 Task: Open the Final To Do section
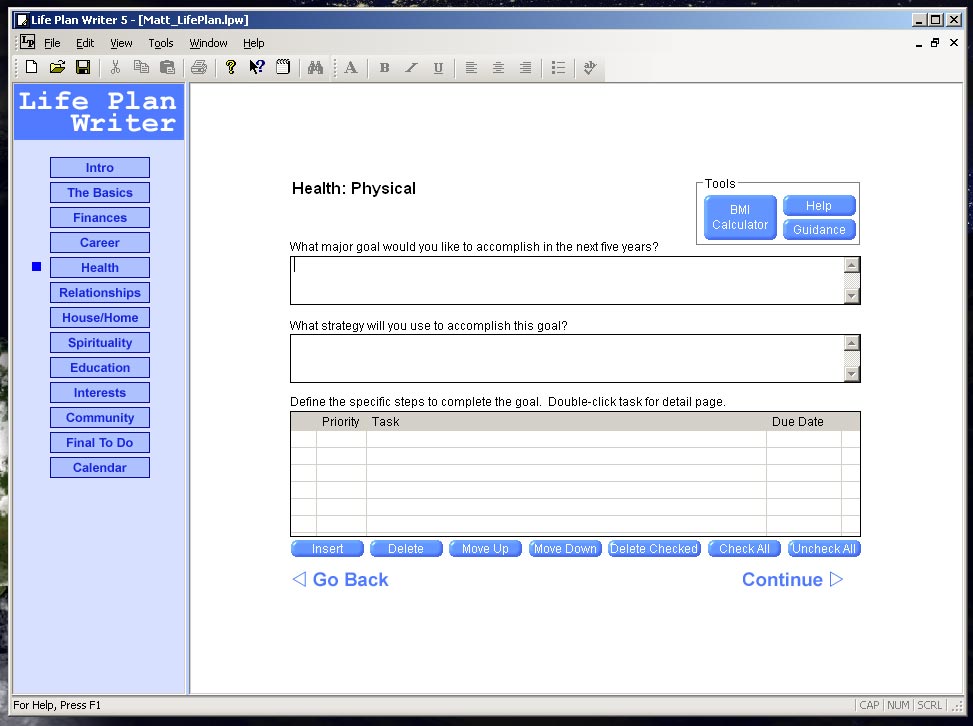100,442
